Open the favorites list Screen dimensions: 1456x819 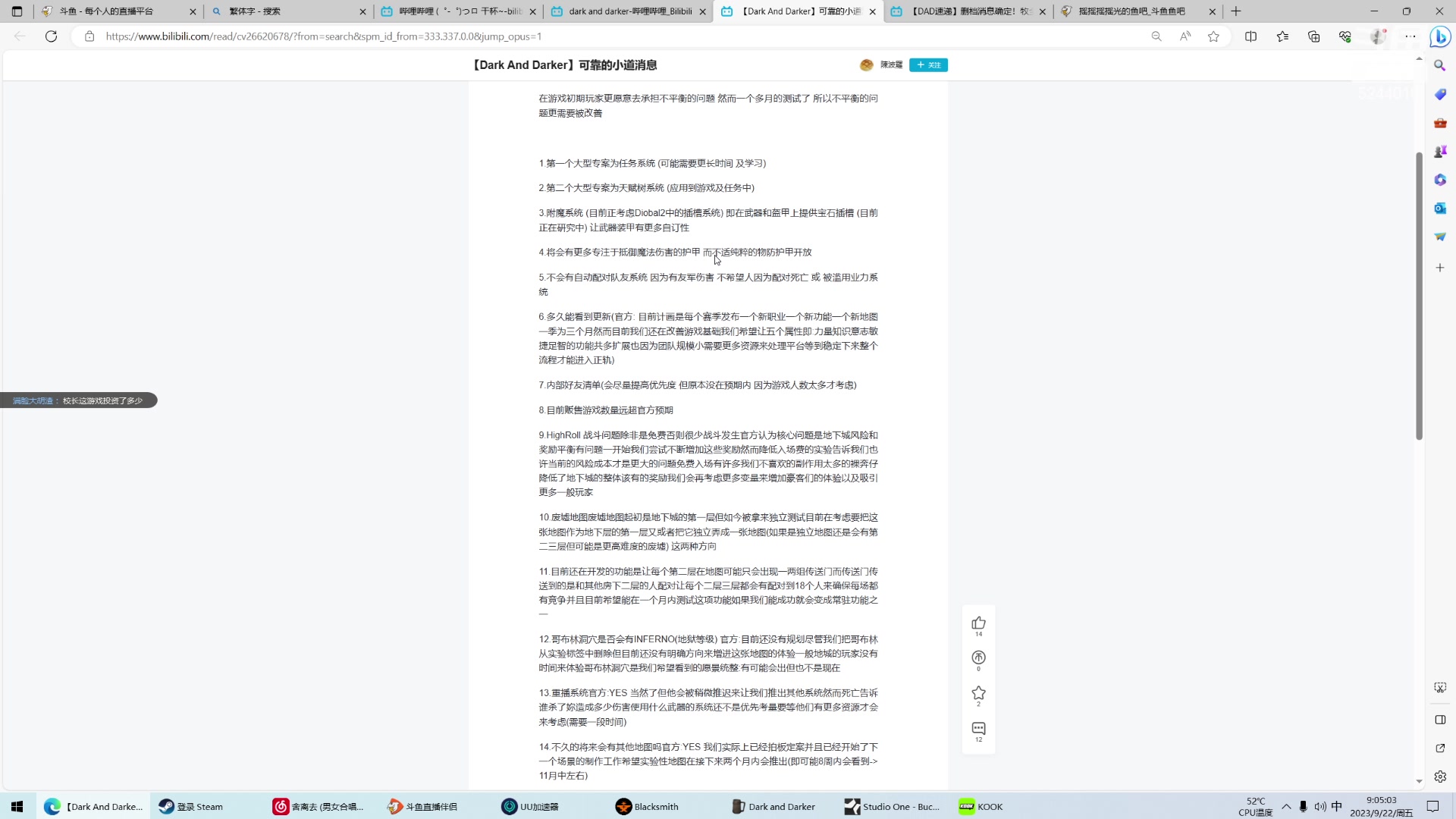tap(1282, 36)
